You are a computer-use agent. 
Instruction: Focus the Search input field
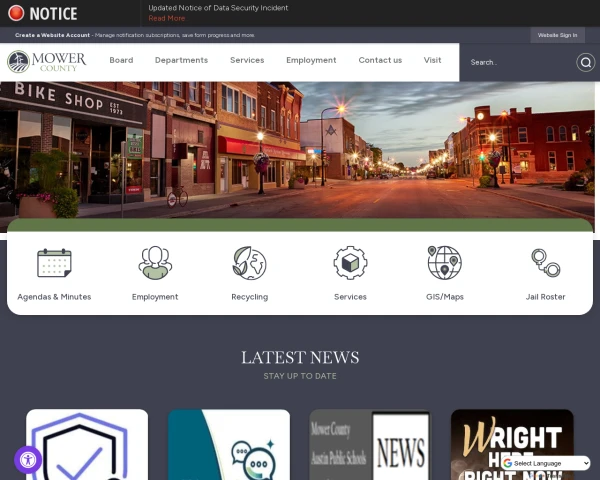point(518,62)
